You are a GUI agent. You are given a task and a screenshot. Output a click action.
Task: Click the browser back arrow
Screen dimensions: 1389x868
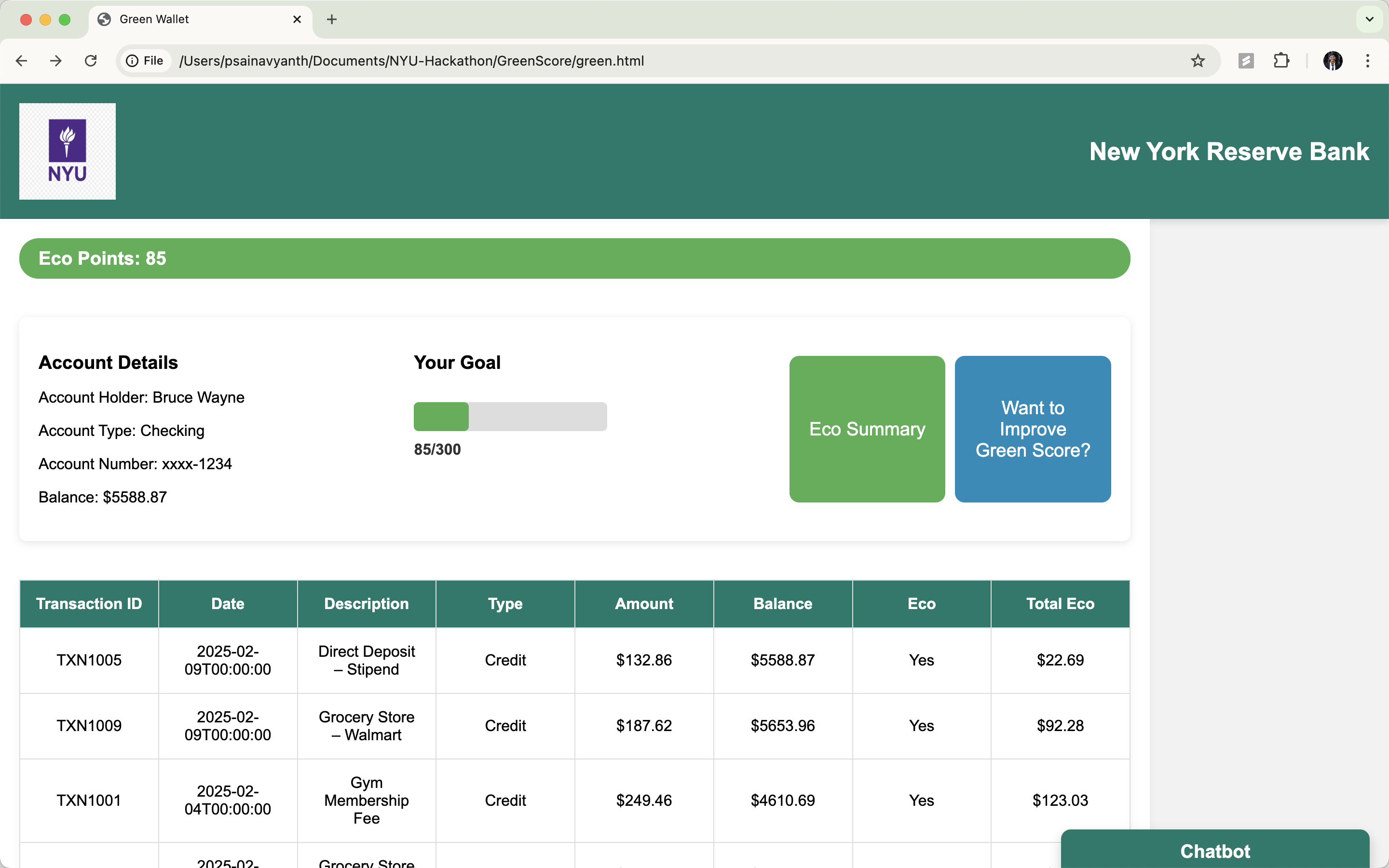[x=21, y=61]
